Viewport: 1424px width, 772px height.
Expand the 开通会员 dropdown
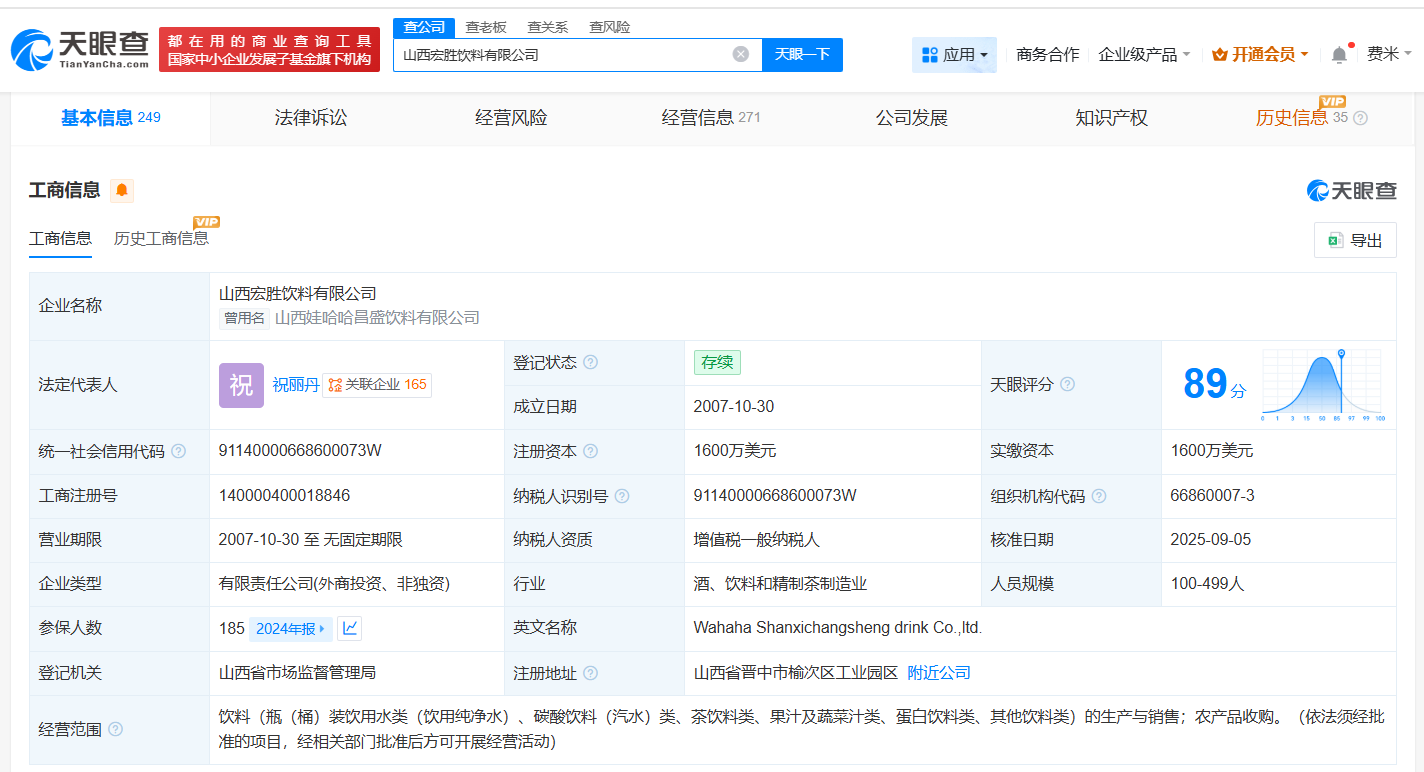pos(1260,54)
